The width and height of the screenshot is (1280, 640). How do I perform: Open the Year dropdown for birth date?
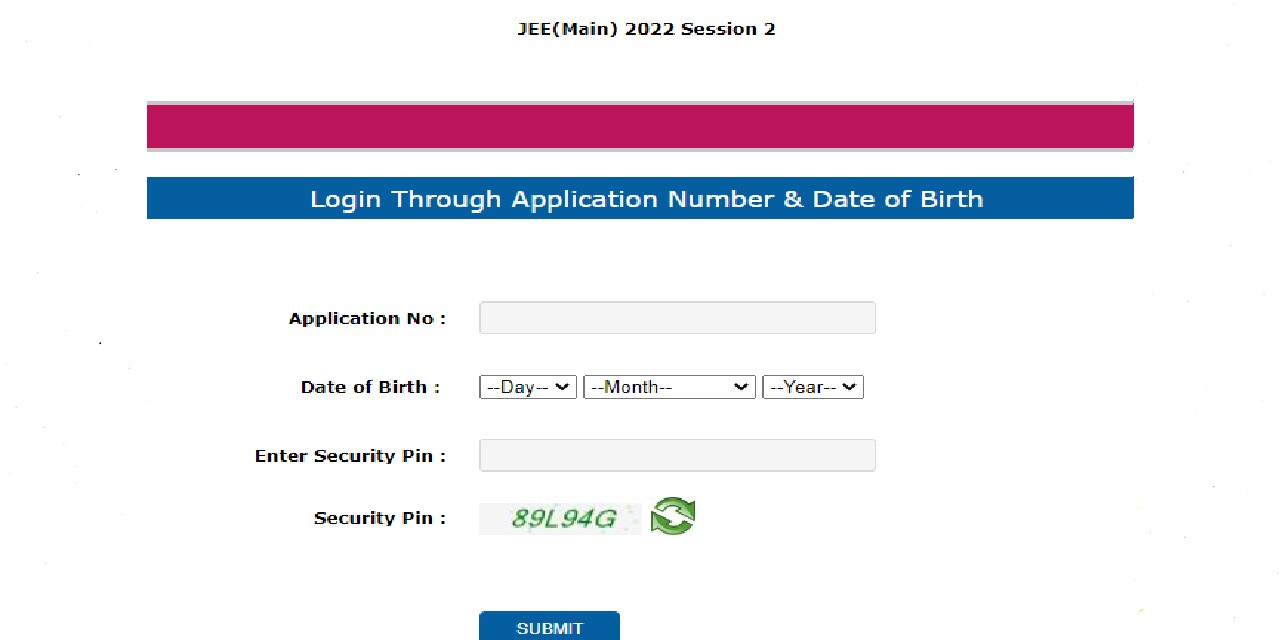[x=813, y=387]
